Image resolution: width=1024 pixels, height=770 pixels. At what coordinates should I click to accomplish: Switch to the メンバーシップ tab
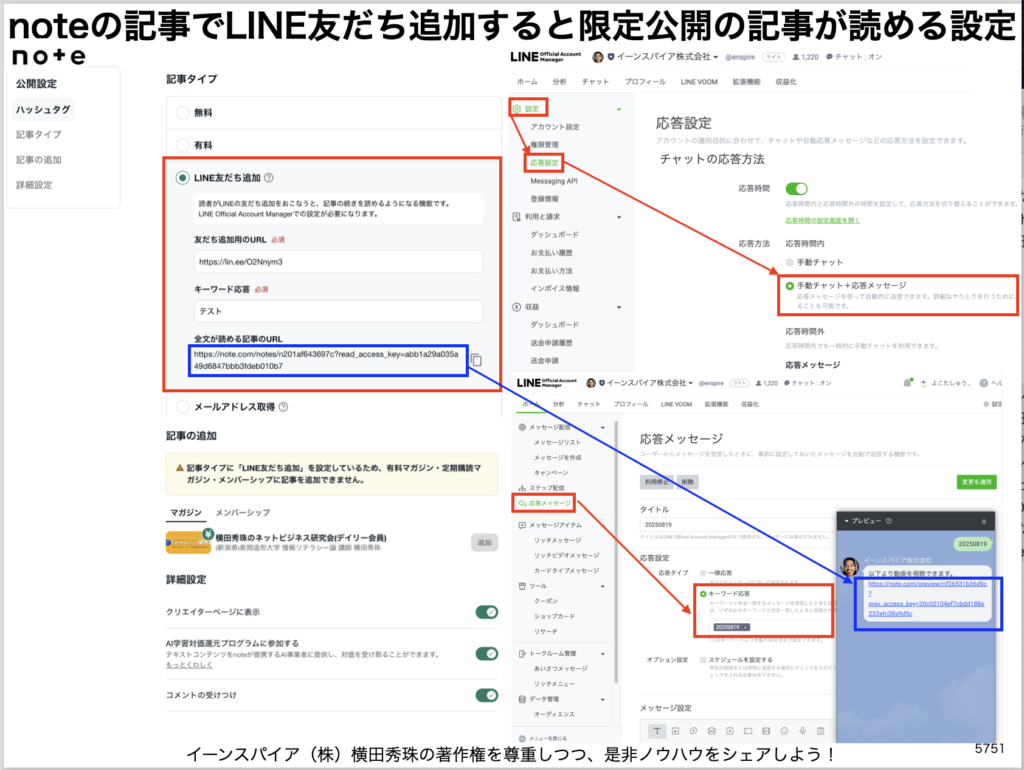point(242,513)
